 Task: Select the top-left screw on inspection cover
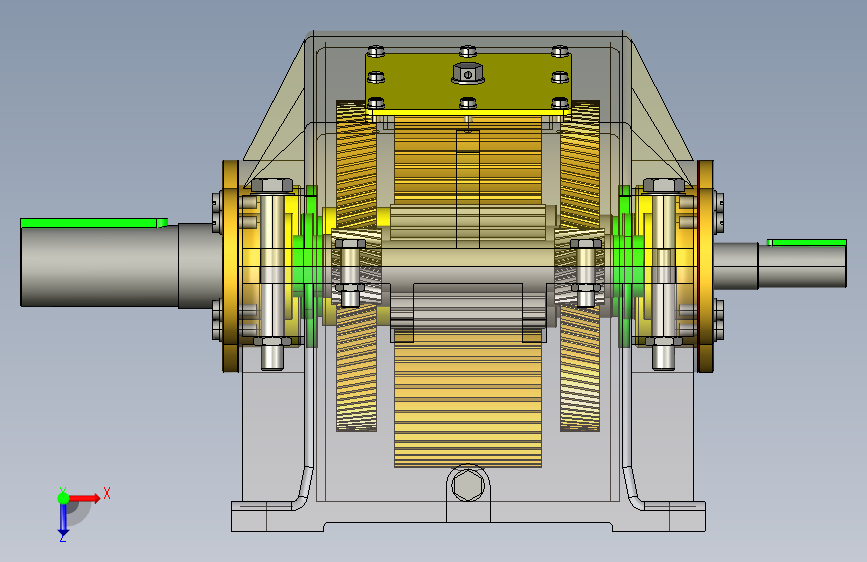[x=376, y=51]
